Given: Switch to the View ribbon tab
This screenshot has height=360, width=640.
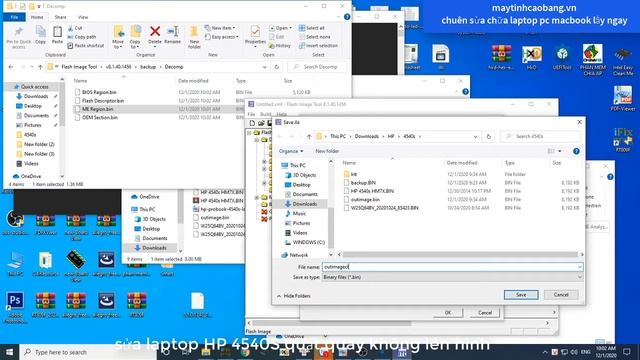Looking at the screenshot, I should coord(83,17).
